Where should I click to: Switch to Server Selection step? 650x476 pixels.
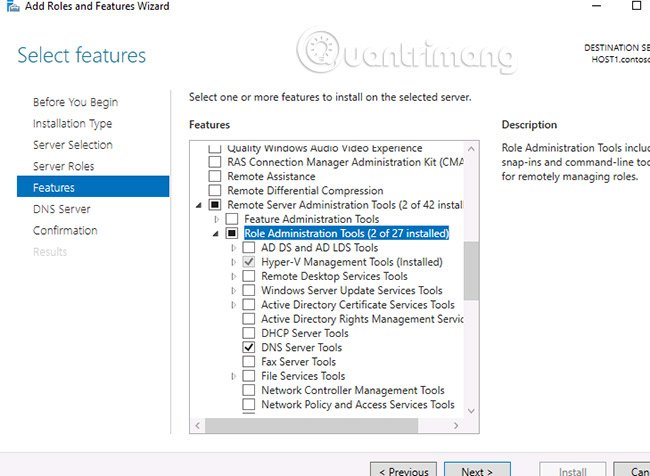[73, 145]
